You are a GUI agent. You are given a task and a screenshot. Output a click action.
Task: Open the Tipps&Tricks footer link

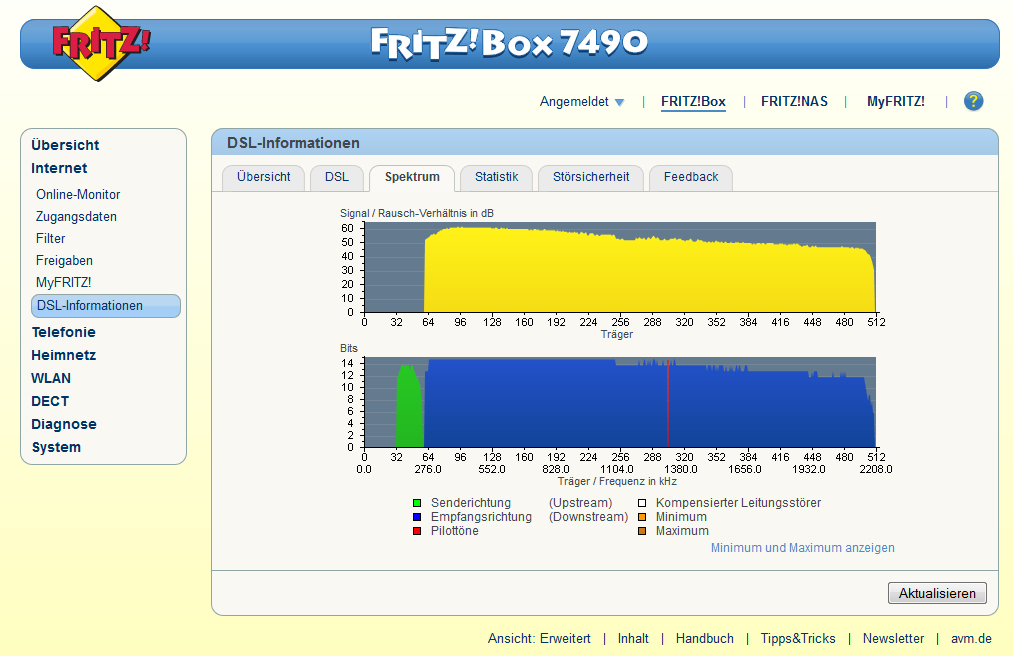click(x=797, y=639)
